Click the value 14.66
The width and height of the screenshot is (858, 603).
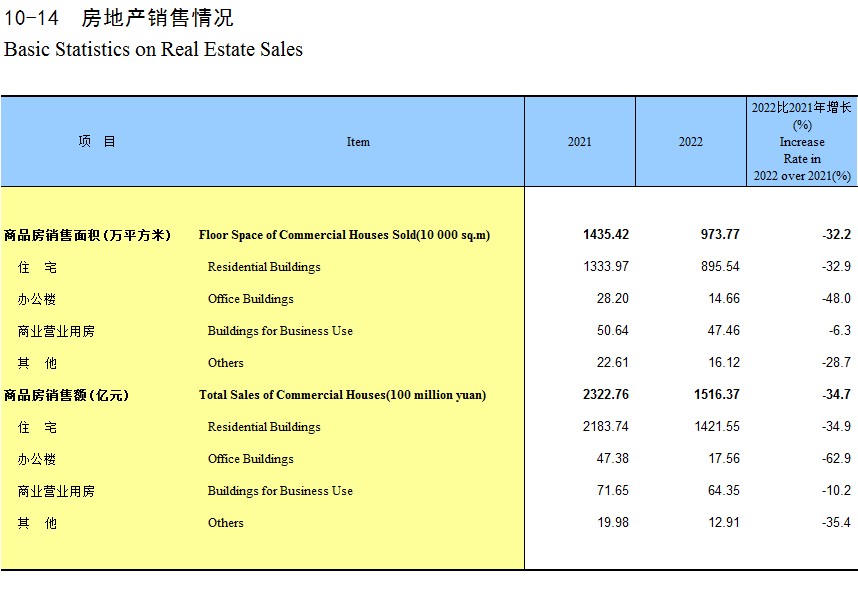click(x=724, y=298)
